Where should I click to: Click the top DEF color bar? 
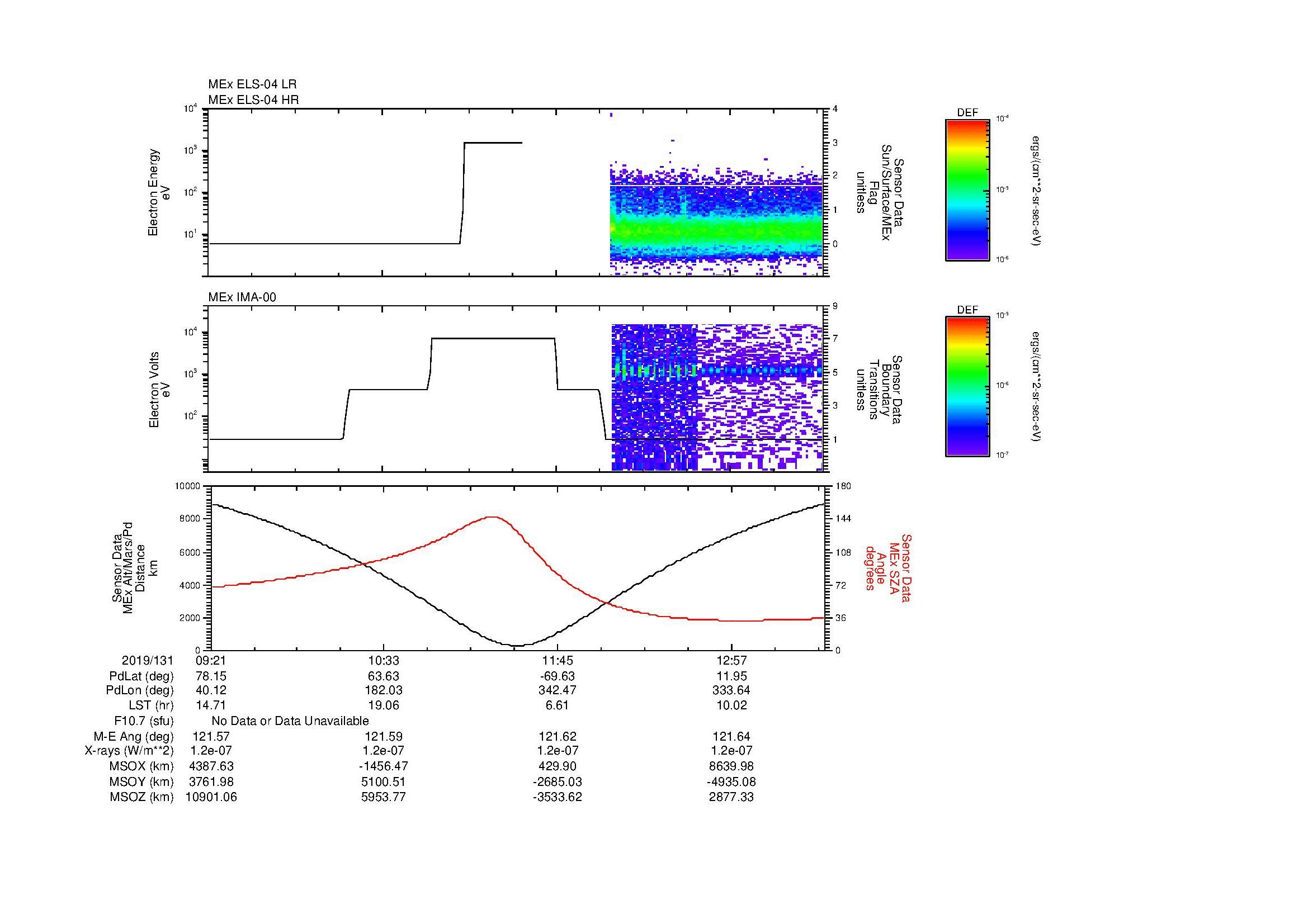(x=967, y=189)
